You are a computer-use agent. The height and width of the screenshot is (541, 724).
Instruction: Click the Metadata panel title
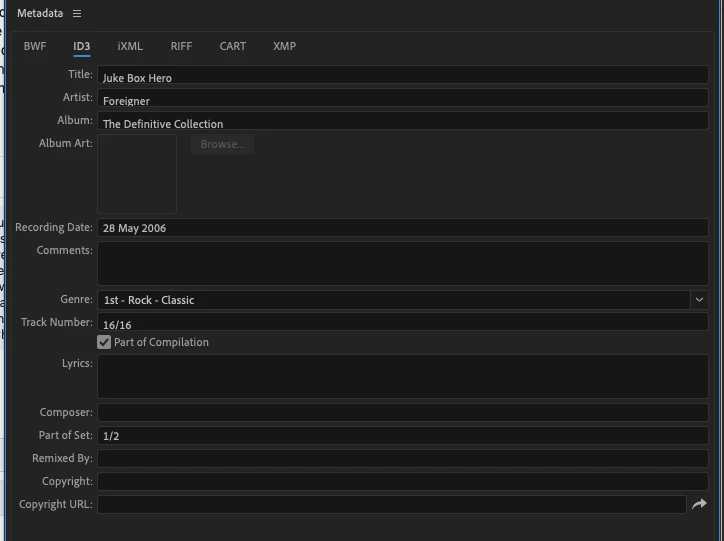click(40, 13)
